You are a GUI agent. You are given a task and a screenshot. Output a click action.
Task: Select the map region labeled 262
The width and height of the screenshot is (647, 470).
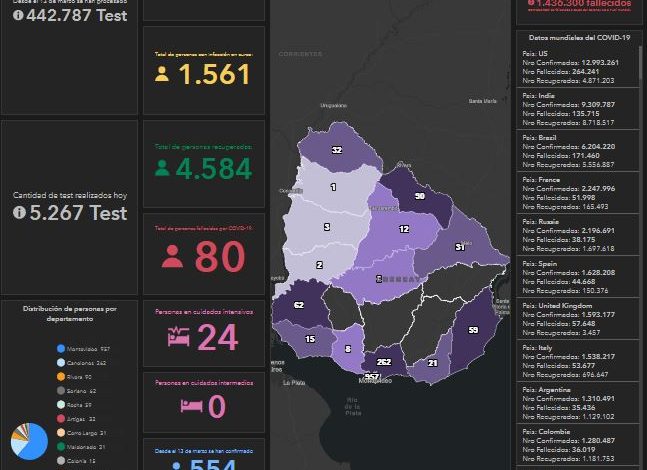coord(383,360)
